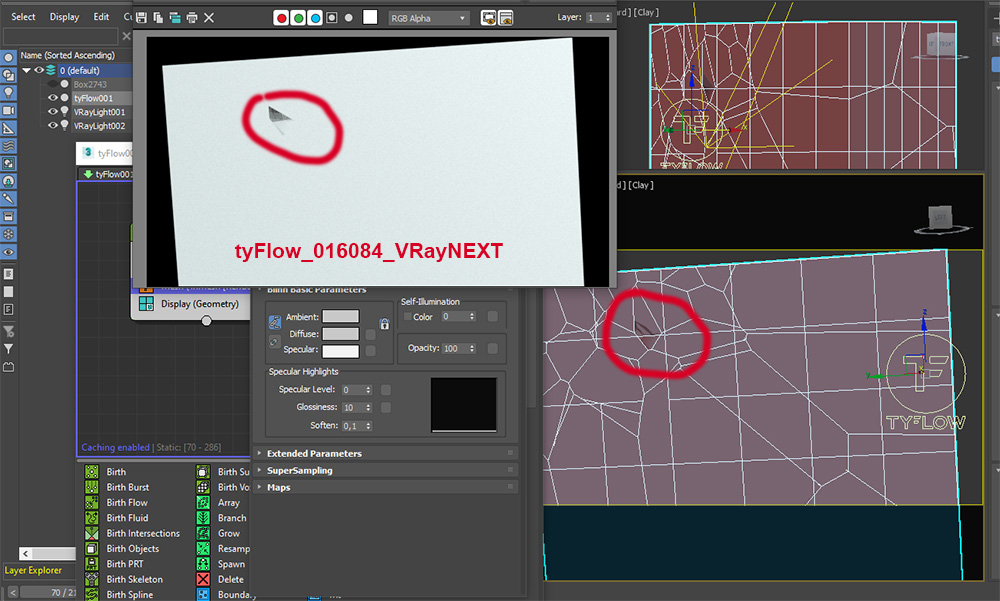
Task: Click the display lights filter icon in sidebar
Action: click(x=8, y=93)
